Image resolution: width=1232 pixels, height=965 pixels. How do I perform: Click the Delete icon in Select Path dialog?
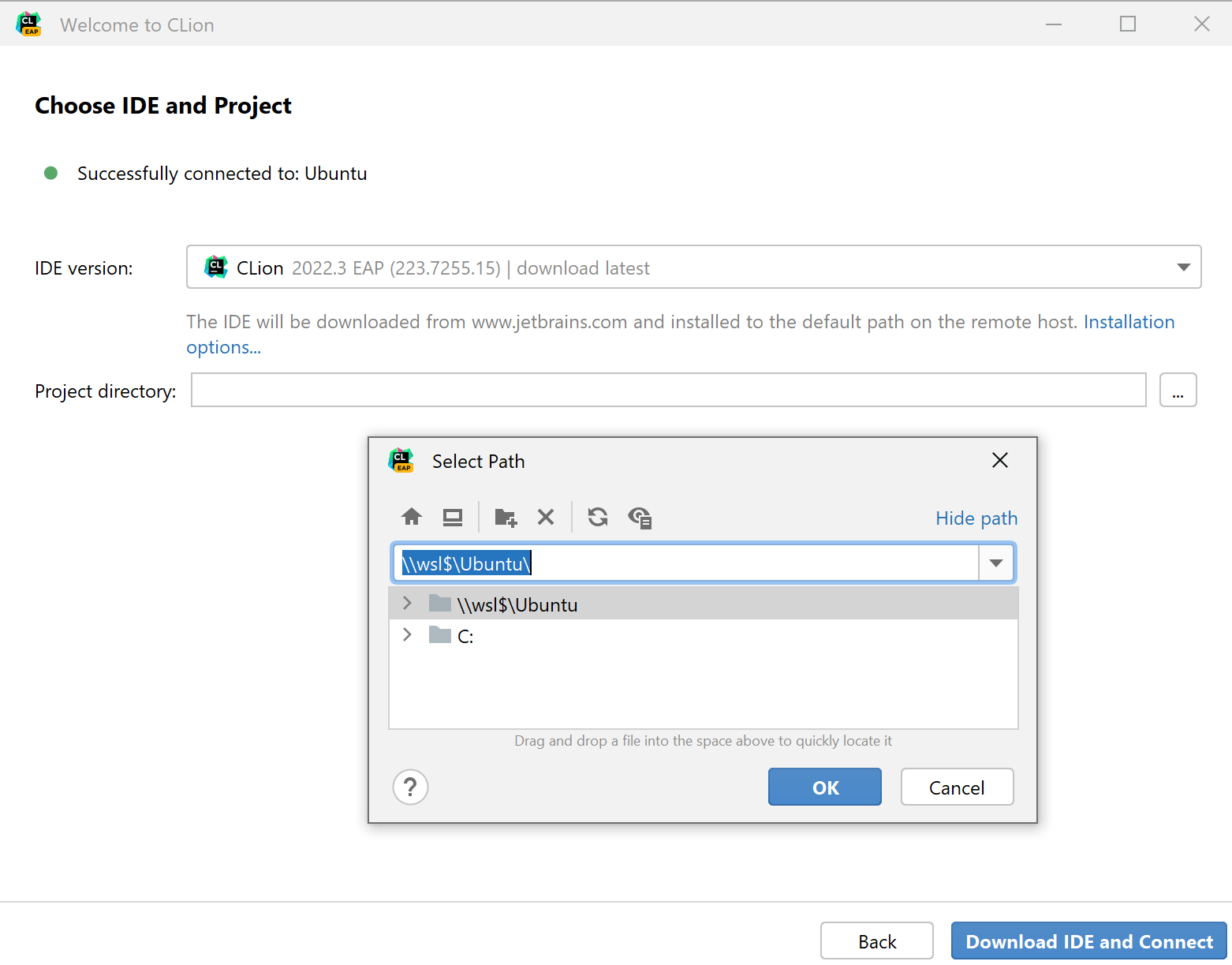[x=546, y=517]
